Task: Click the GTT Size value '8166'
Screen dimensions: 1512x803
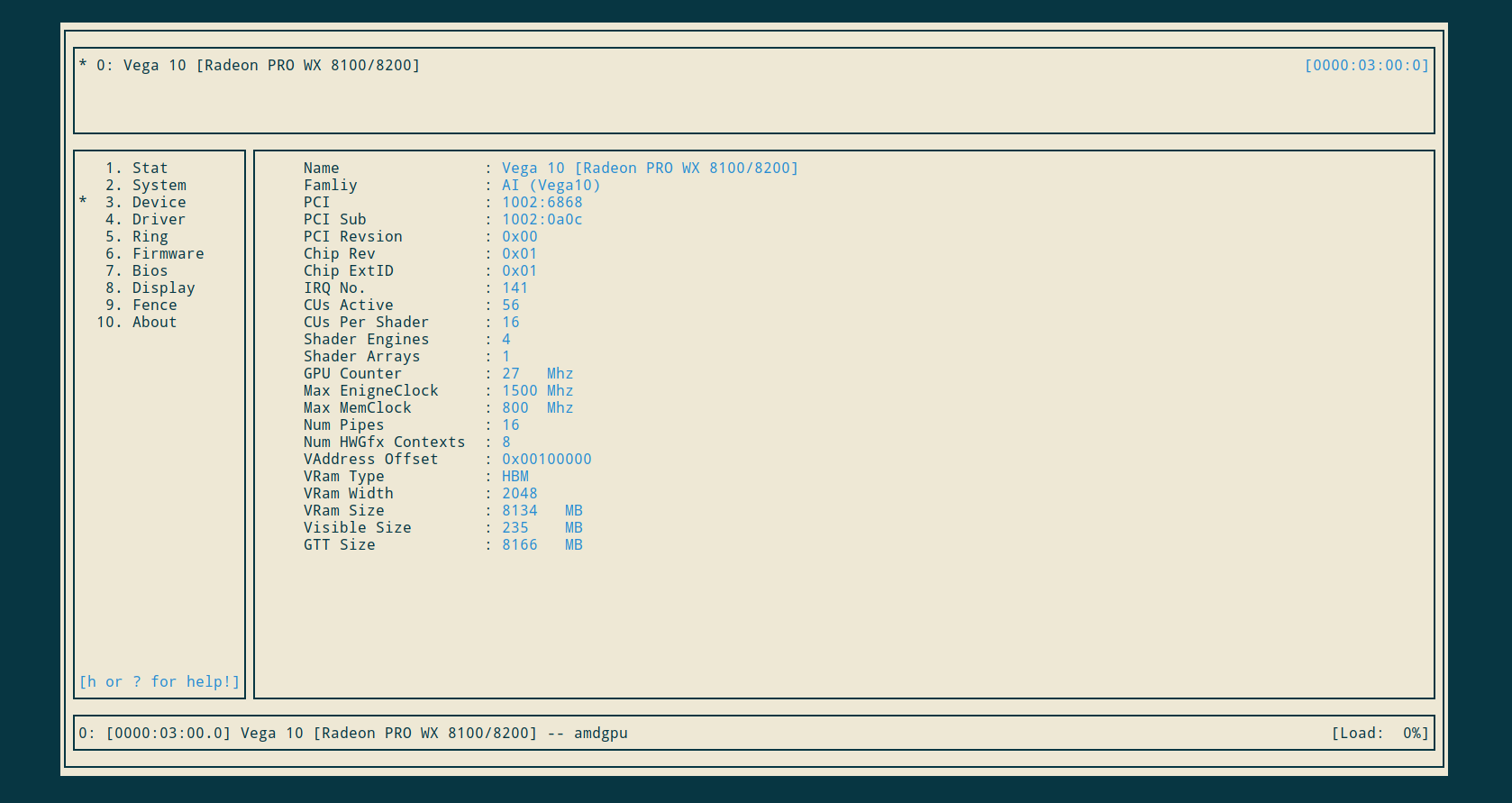Action: (520, 544)
